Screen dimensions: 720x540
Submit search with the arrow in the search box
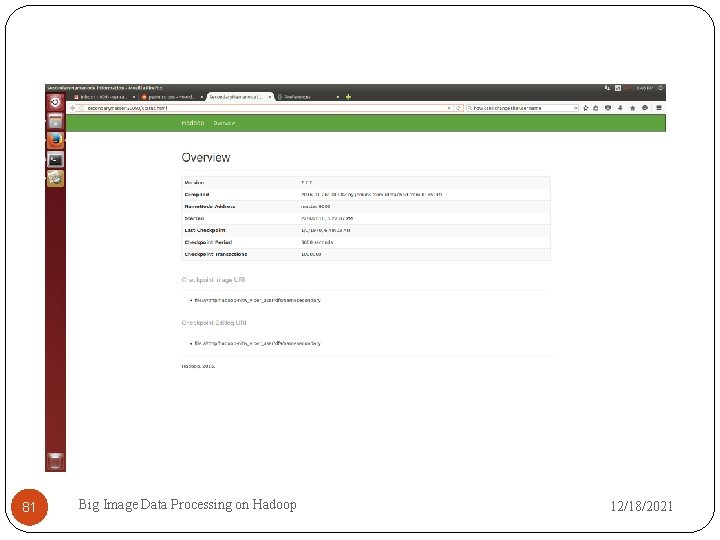tap(575, 108)
